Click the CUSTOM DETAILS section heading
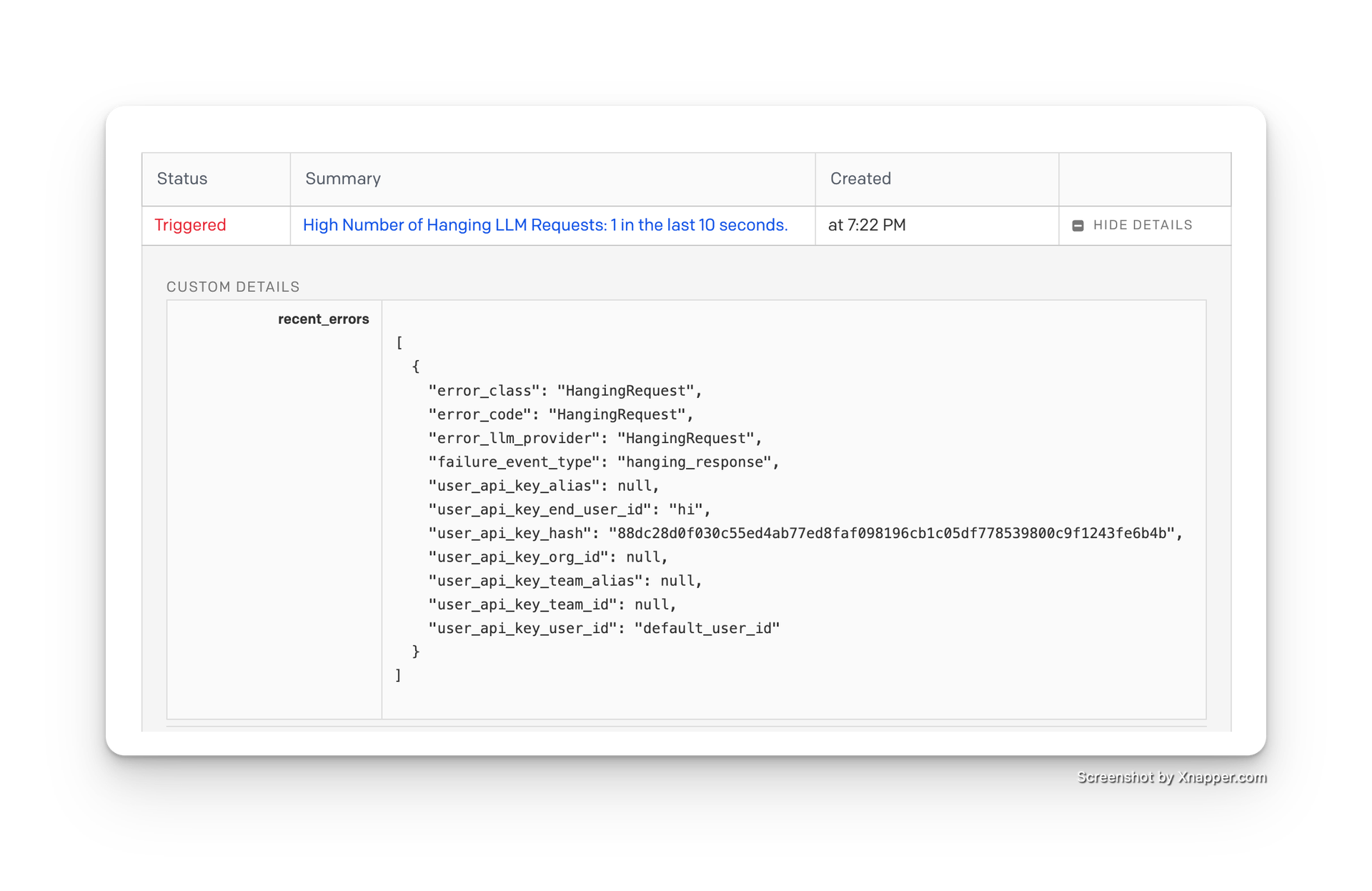Image resolution: width=1372 pixels, height=891 pixels. [x=233, y=287]
